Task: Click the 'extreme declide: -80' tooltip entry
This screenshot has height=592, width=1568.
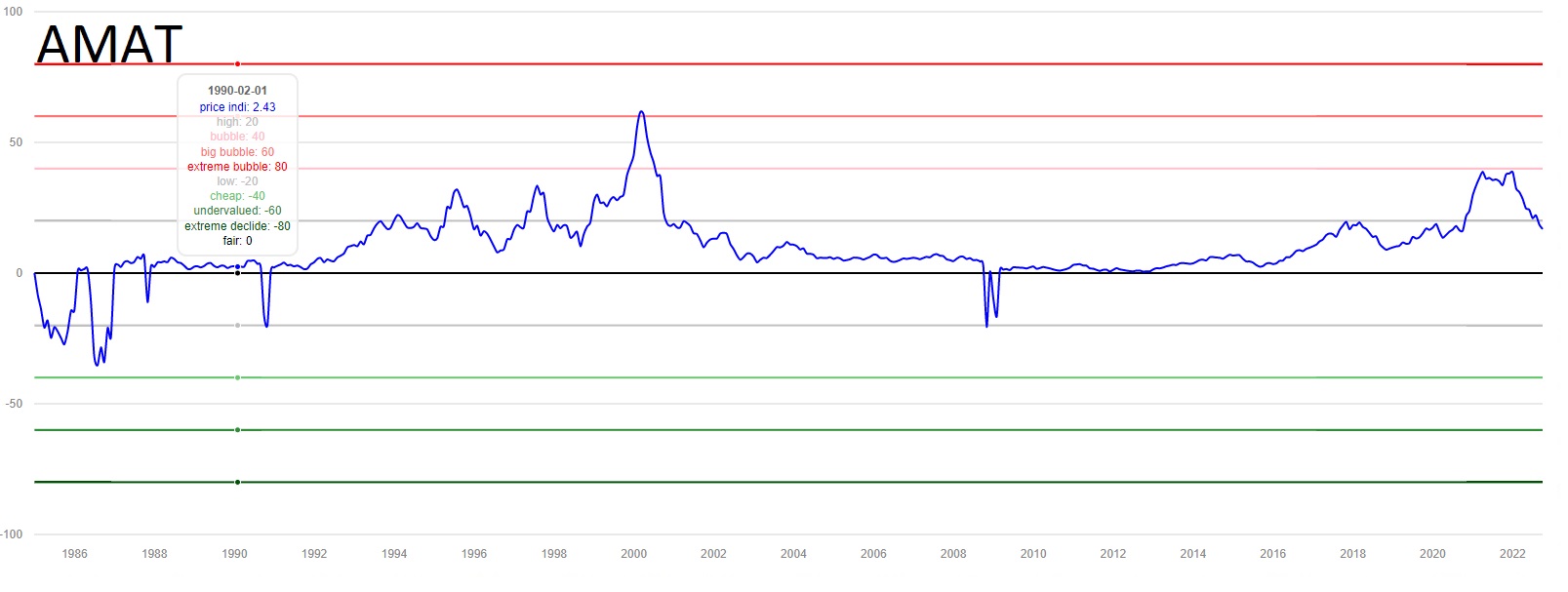Action: 237,226
